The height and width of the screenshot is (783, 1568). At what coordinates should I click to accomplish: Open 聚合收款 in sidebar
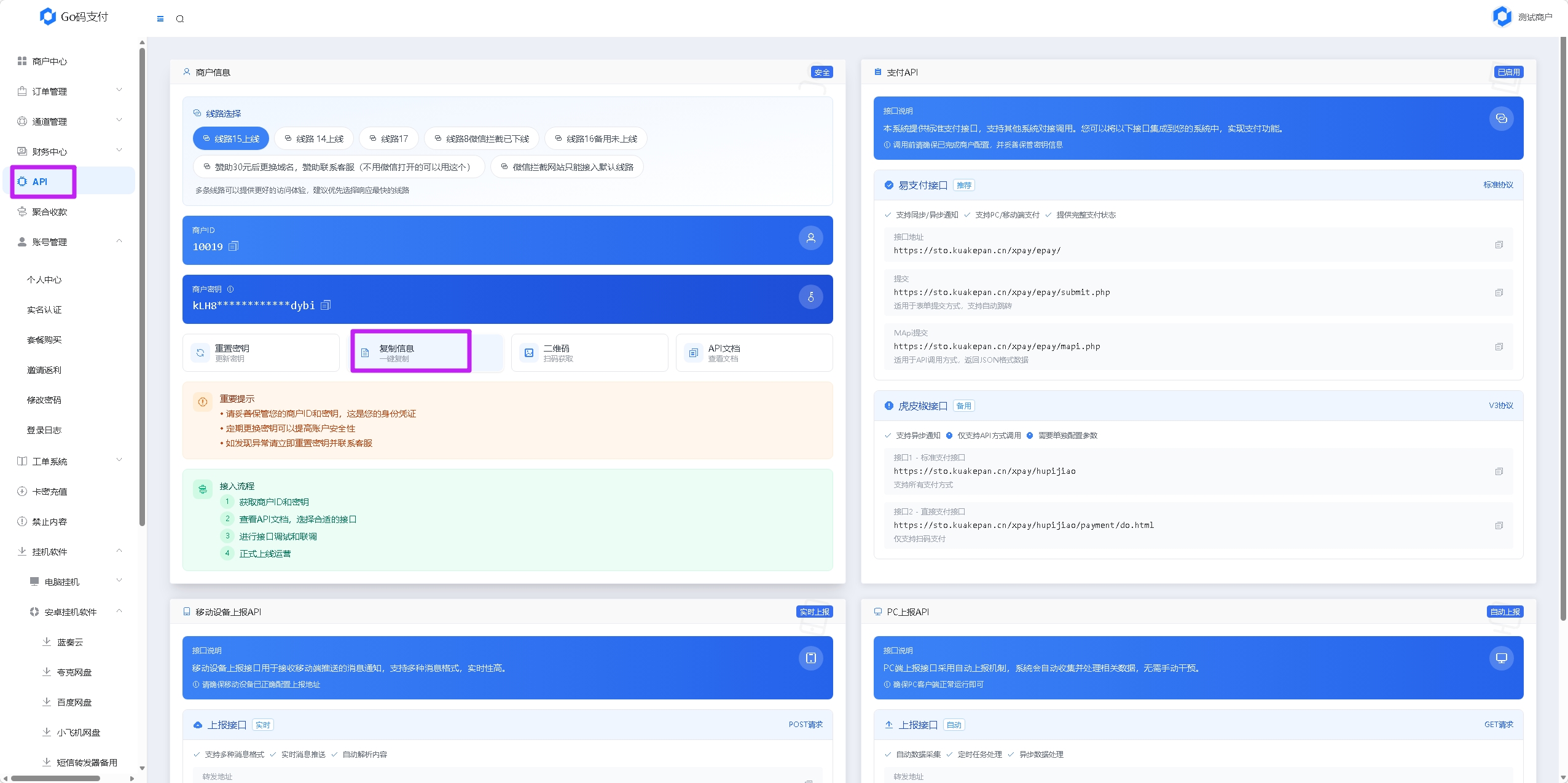tap(69, 211)
